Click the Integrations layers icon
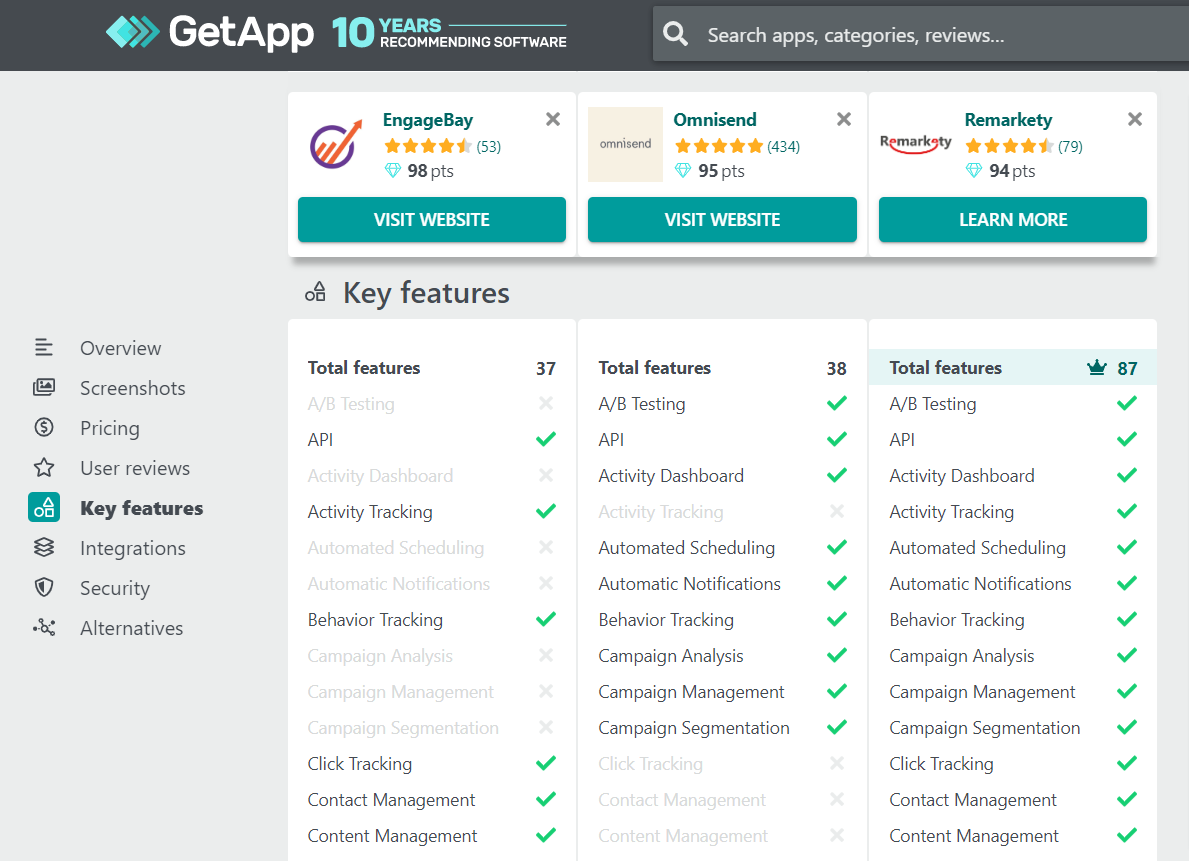This screenshot has width=1189, height=861. (44, 547)
